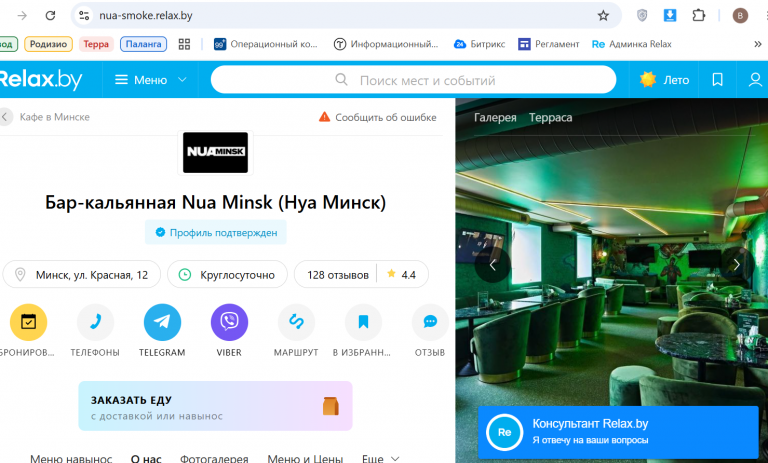Open address Минск, ул. Красная, 12
This screenshot has height=463, width=768.
82,274
